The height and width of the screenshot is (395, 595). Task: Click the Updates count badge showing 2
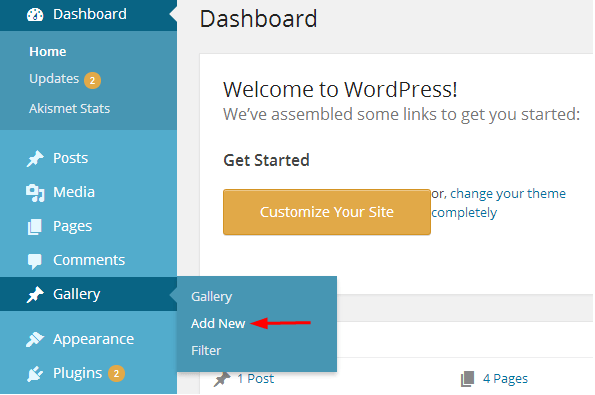tap(92, 80)
